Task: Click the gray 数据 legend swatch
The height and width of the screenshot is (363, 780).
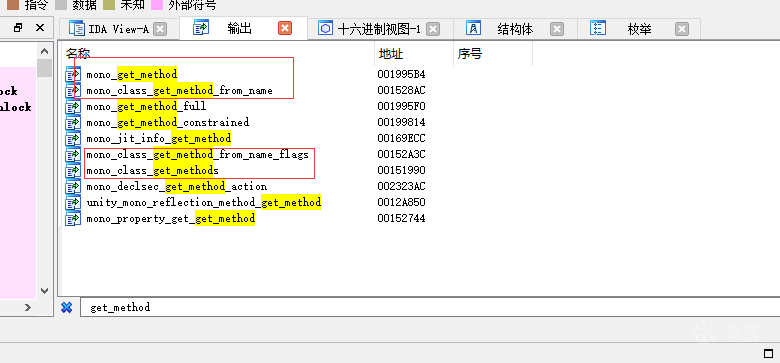Action: [x=61, y=5]
